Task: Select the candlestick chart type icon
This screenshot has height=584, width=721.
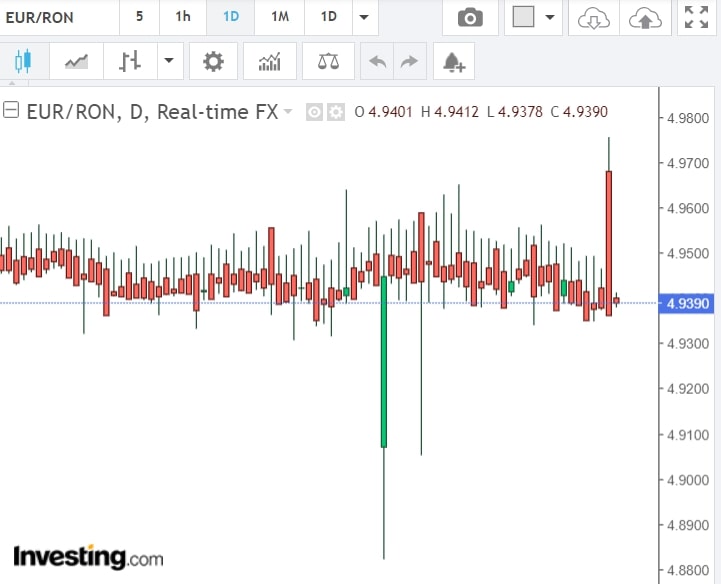Action: pyautogui.click(x=24, y=62)
